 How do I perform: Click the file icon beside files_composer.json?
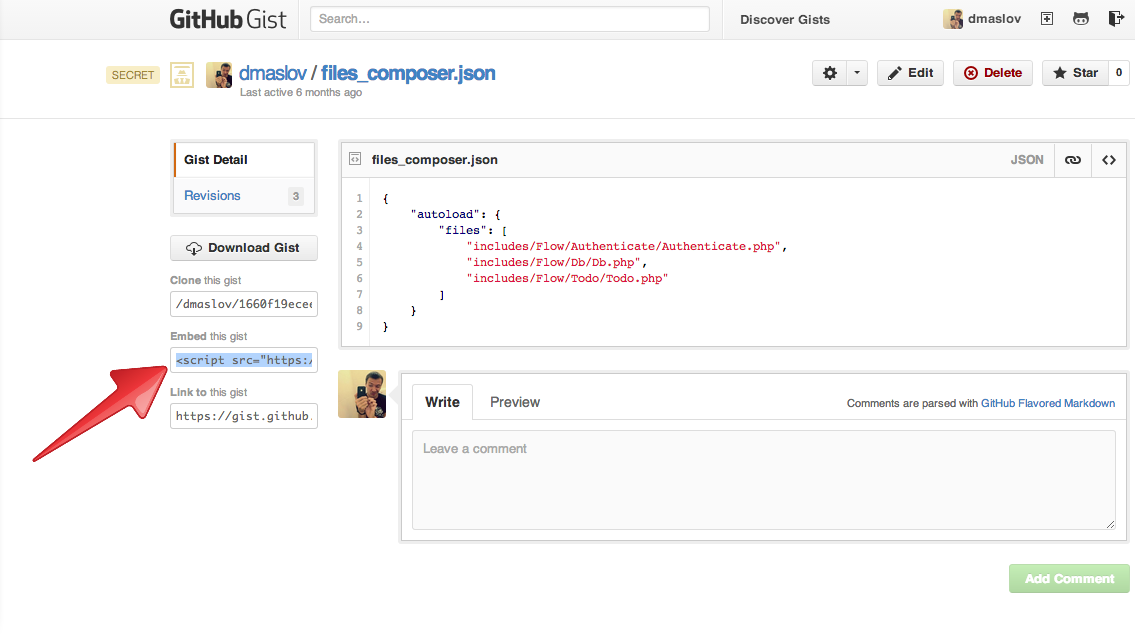click(x=355, y=159)
